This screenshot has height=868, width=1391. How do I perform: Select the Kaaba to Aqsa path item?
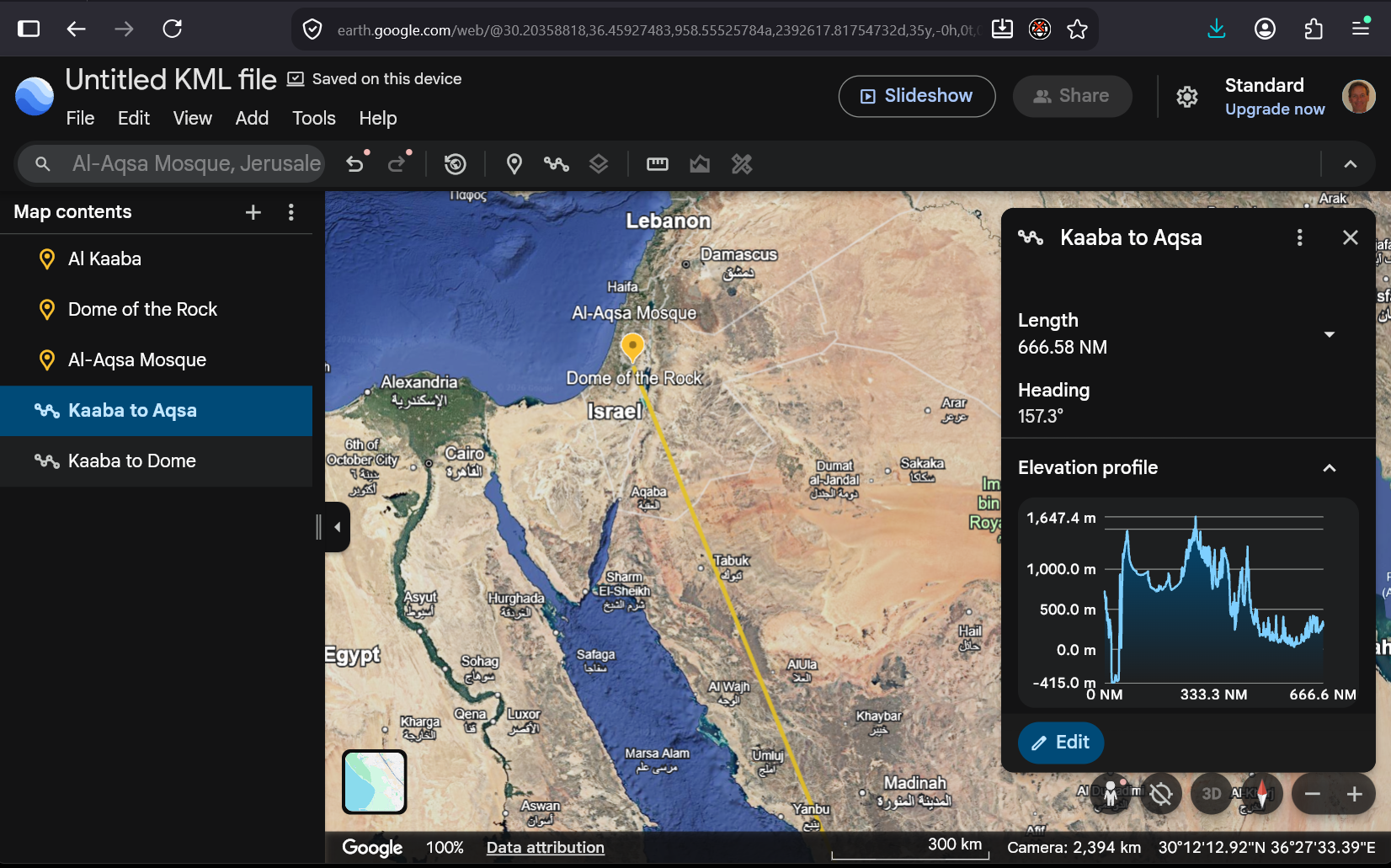pyautogui.click(x=157, y=411)
